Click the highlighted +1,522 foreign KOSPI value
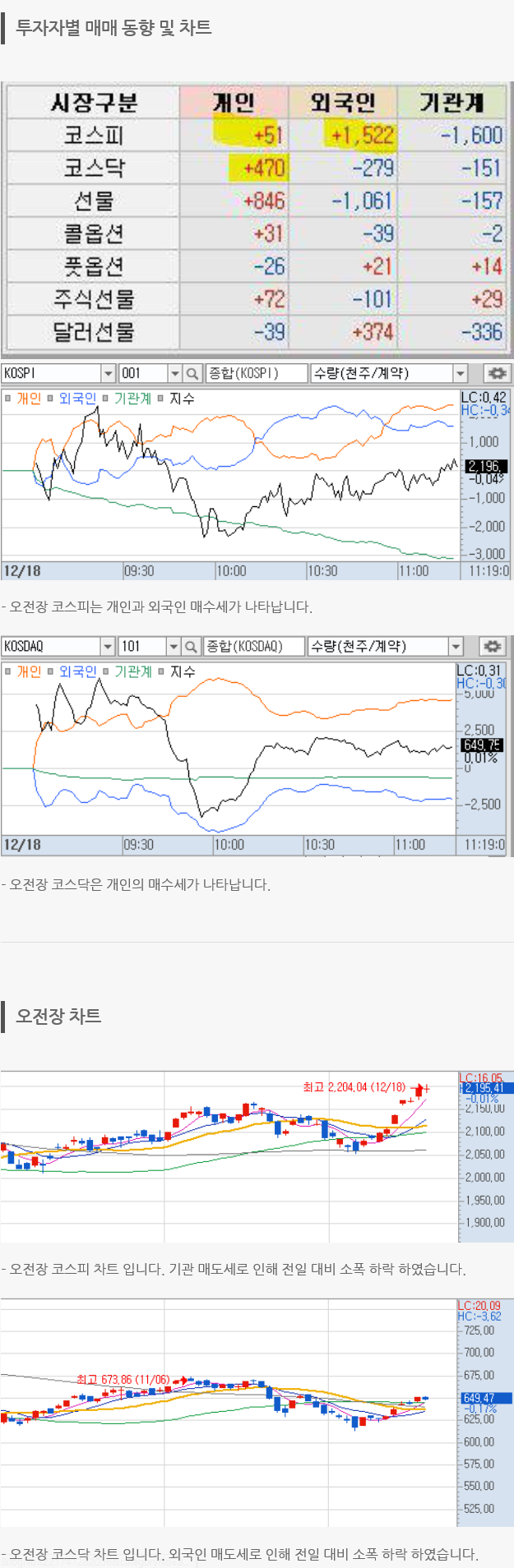The height and width of the screenshot is (1568, 514). (x=363, y=136)
